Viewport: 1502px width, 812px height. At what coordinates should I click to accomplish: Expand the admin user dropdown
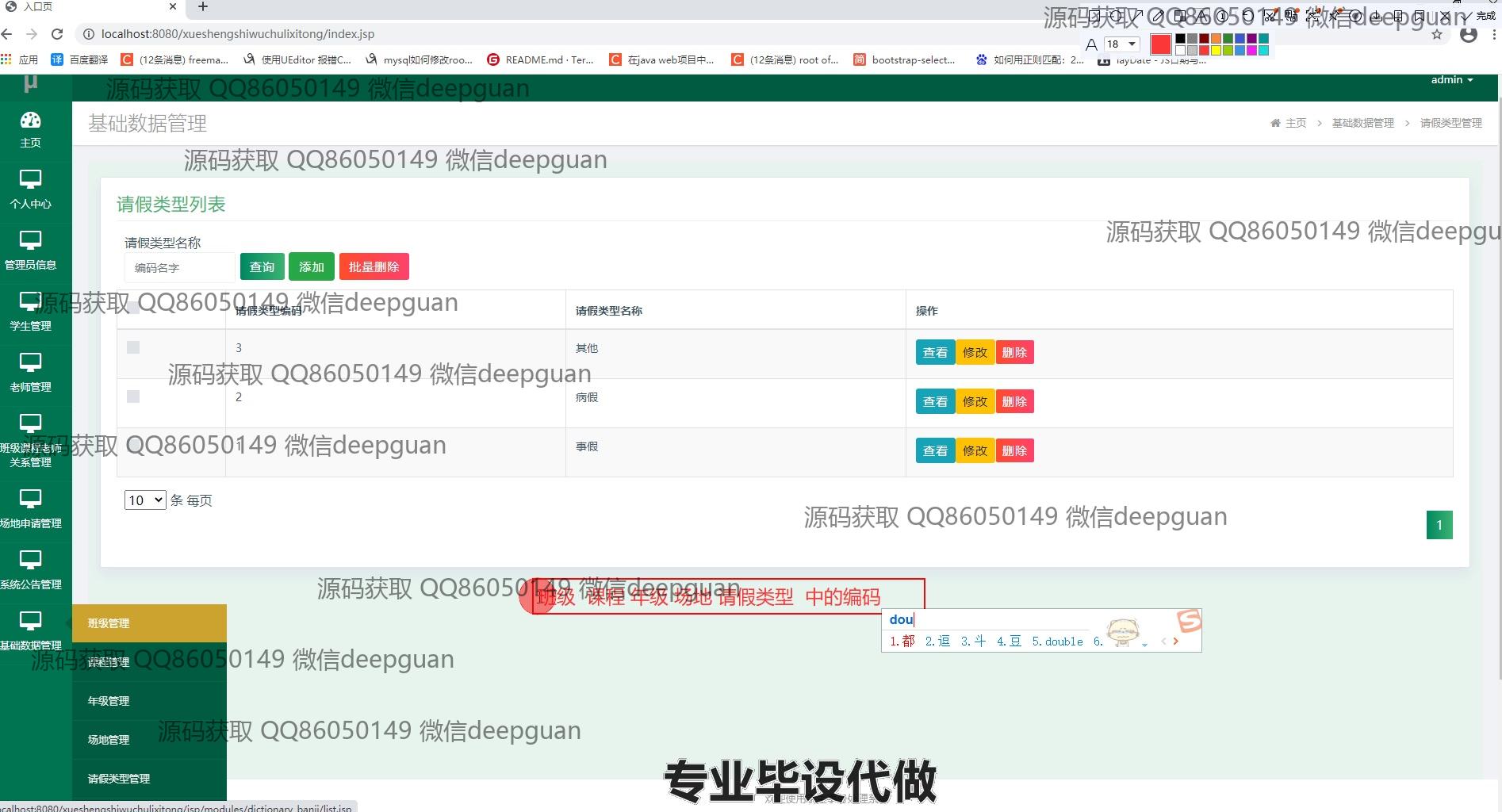tap(1451, 80)
